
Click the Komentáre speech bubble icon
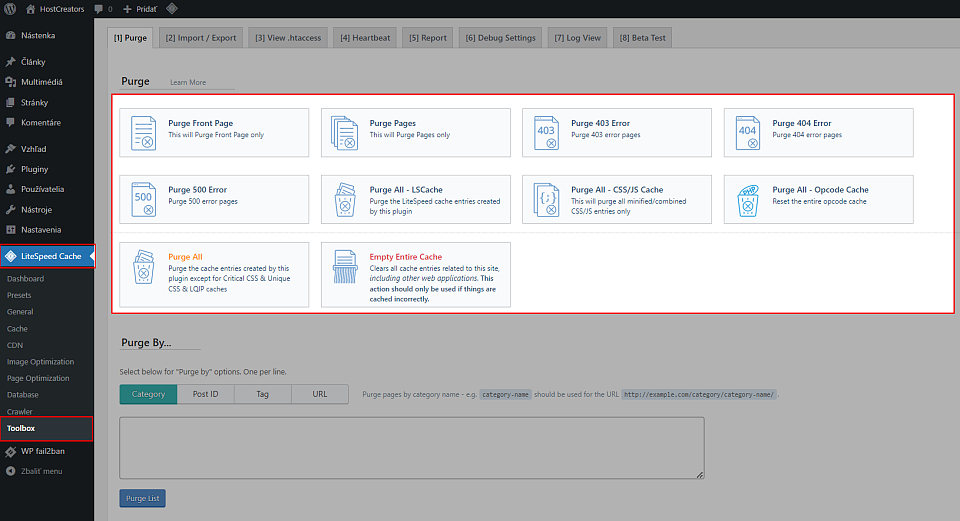click(x=10, y=122)
